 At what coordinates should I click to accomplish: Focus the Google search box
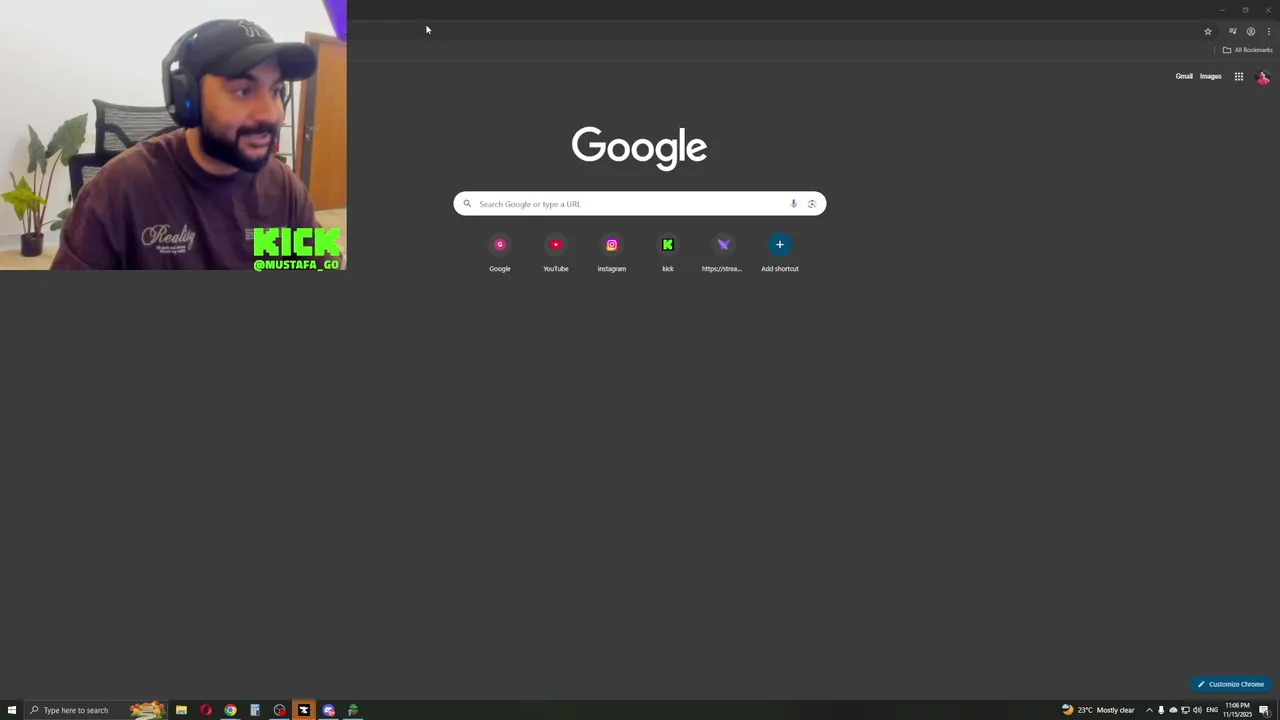click(639, 204)
